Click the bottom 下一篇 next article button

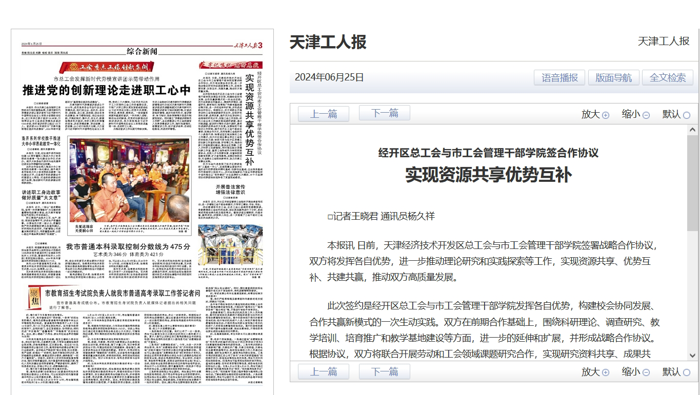(385, 371)
